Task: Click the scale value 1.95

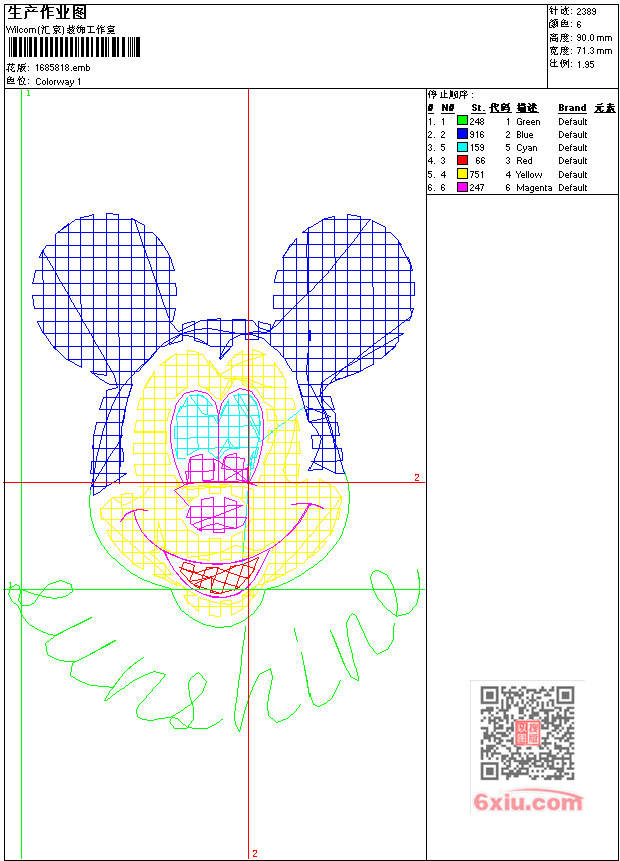Action: tap(585, 64)
